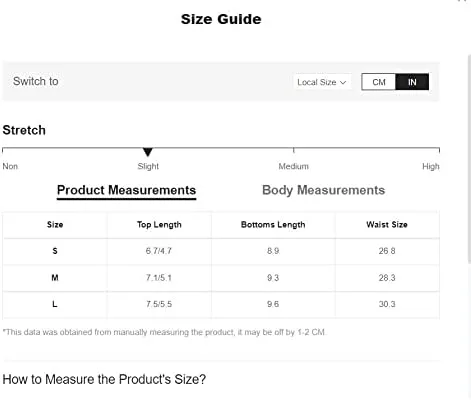Click the vertical scrollbar on the right
This screenshot has width=471, height=400.
pos(469,160)
